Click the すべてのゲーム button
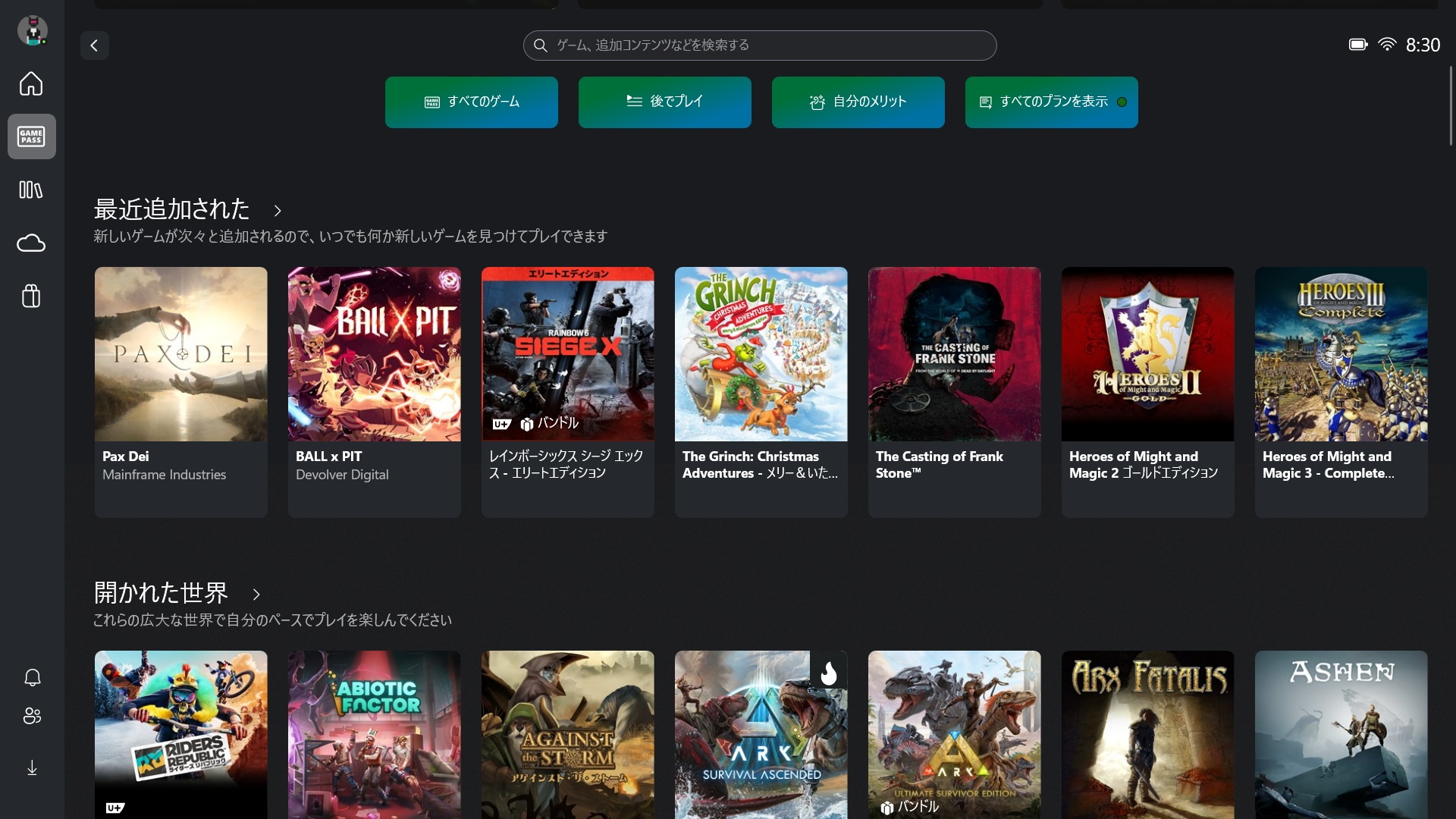 471,102
